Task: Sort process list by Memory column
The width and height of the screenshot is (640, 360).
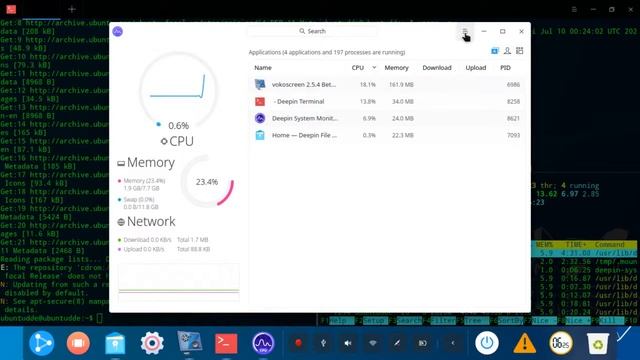Action: 396,68
